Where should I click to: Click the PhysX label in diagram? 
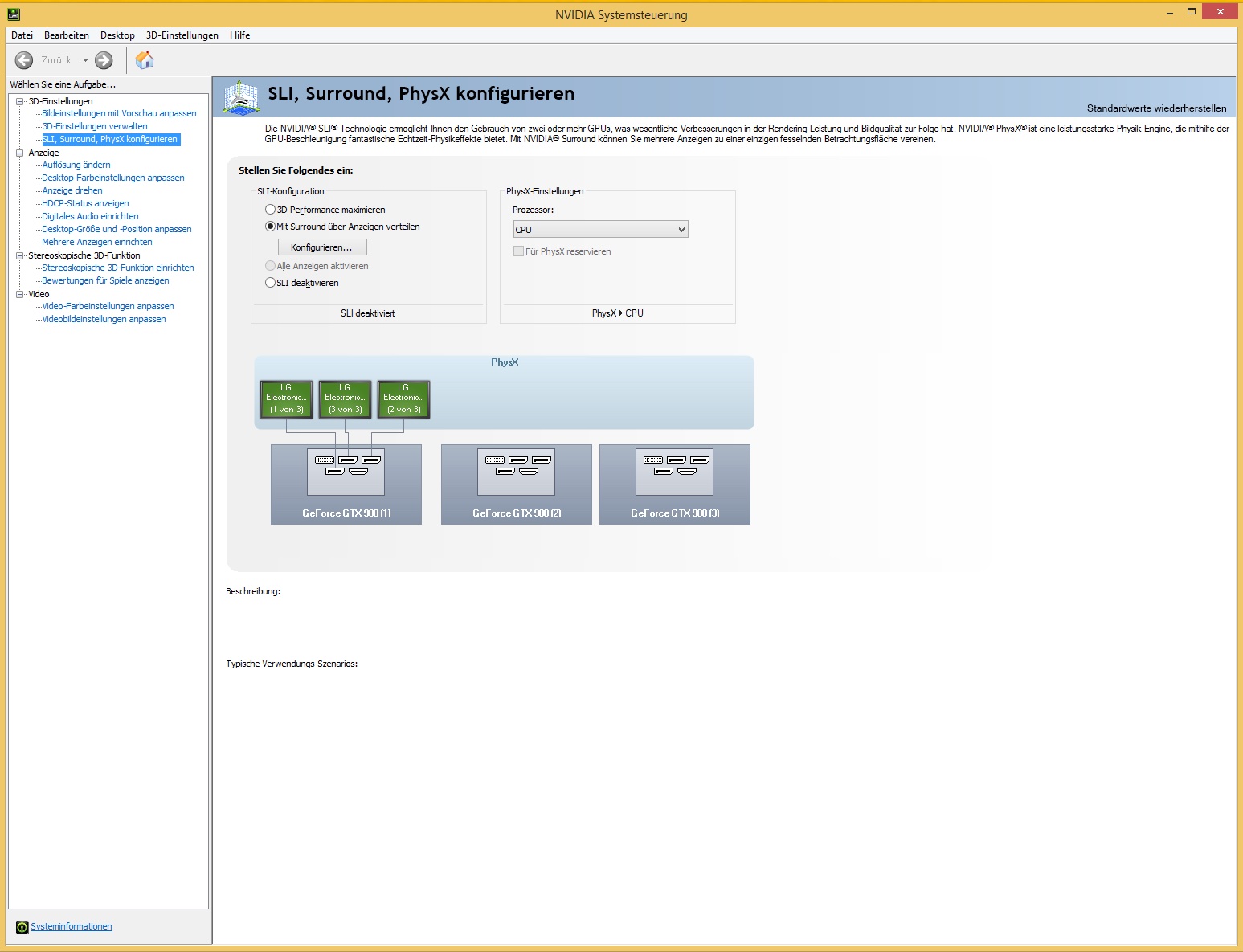tap(505, 362)
